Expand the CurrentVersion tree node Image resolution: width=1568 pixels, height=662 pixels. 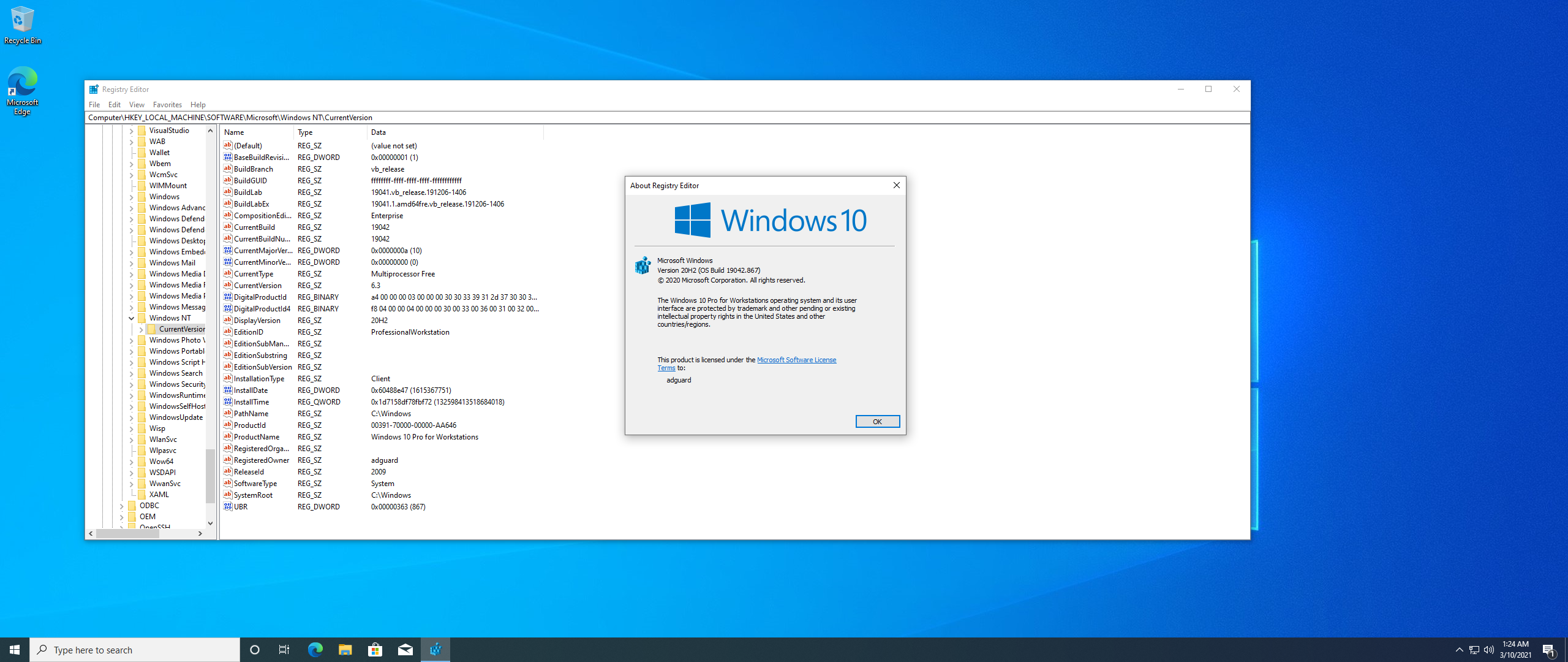(x=141, y=329)
